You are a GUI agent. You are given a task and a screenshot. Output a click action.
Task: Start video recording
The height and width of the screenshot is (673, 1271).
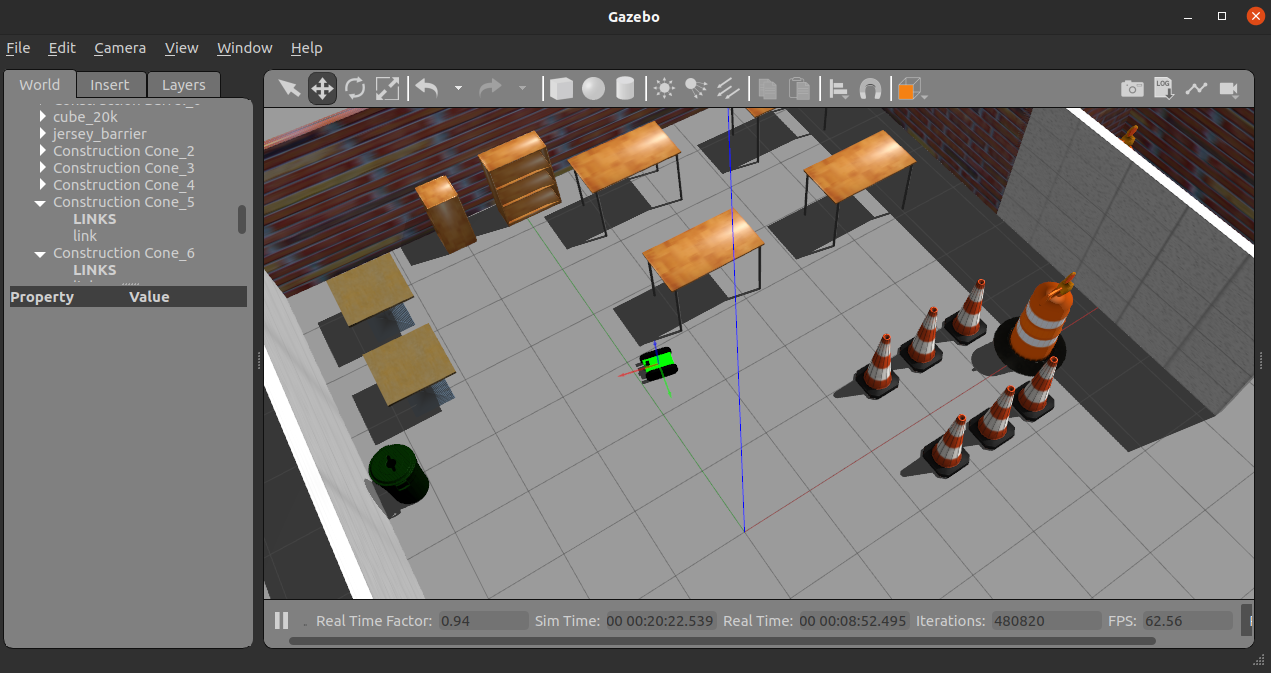[1229, 89]
